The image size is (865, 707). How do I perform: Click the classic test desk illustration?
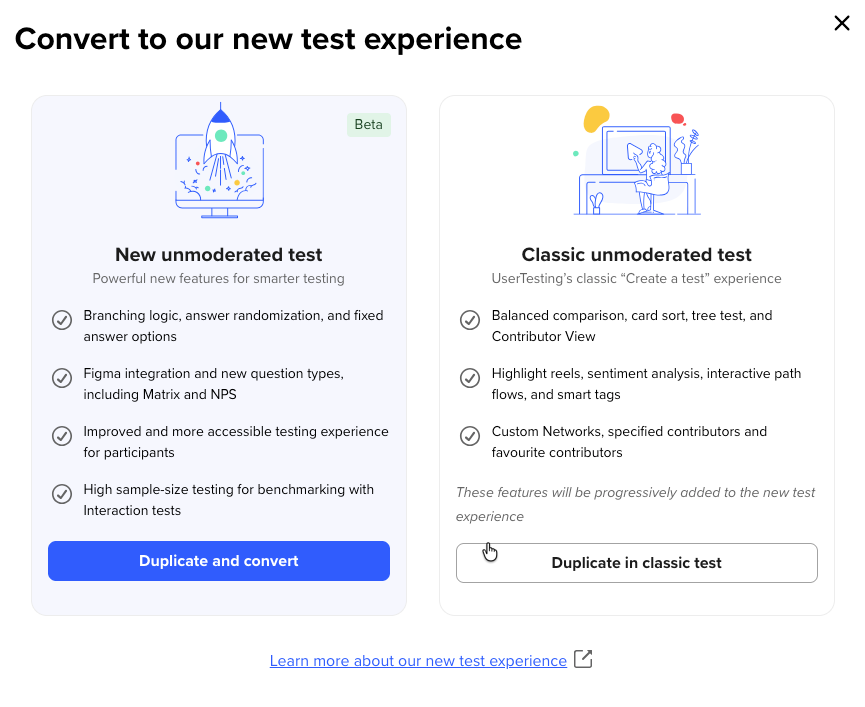point(637,160)
